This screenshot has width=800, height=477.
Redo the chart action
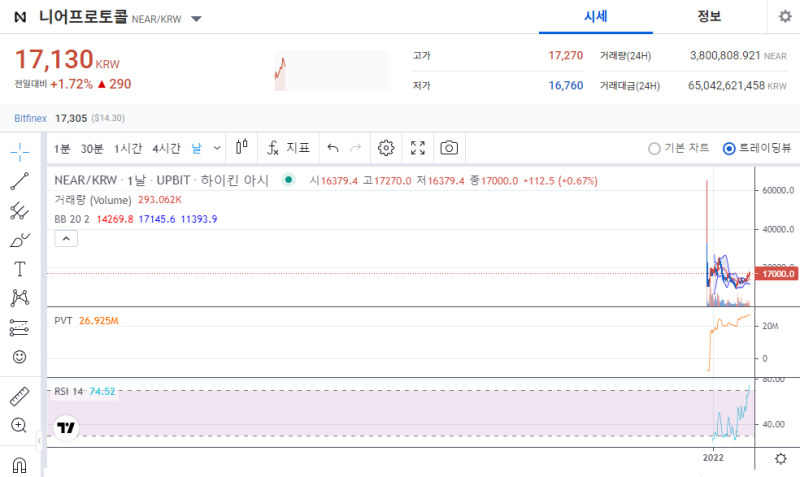click(356, 148)
